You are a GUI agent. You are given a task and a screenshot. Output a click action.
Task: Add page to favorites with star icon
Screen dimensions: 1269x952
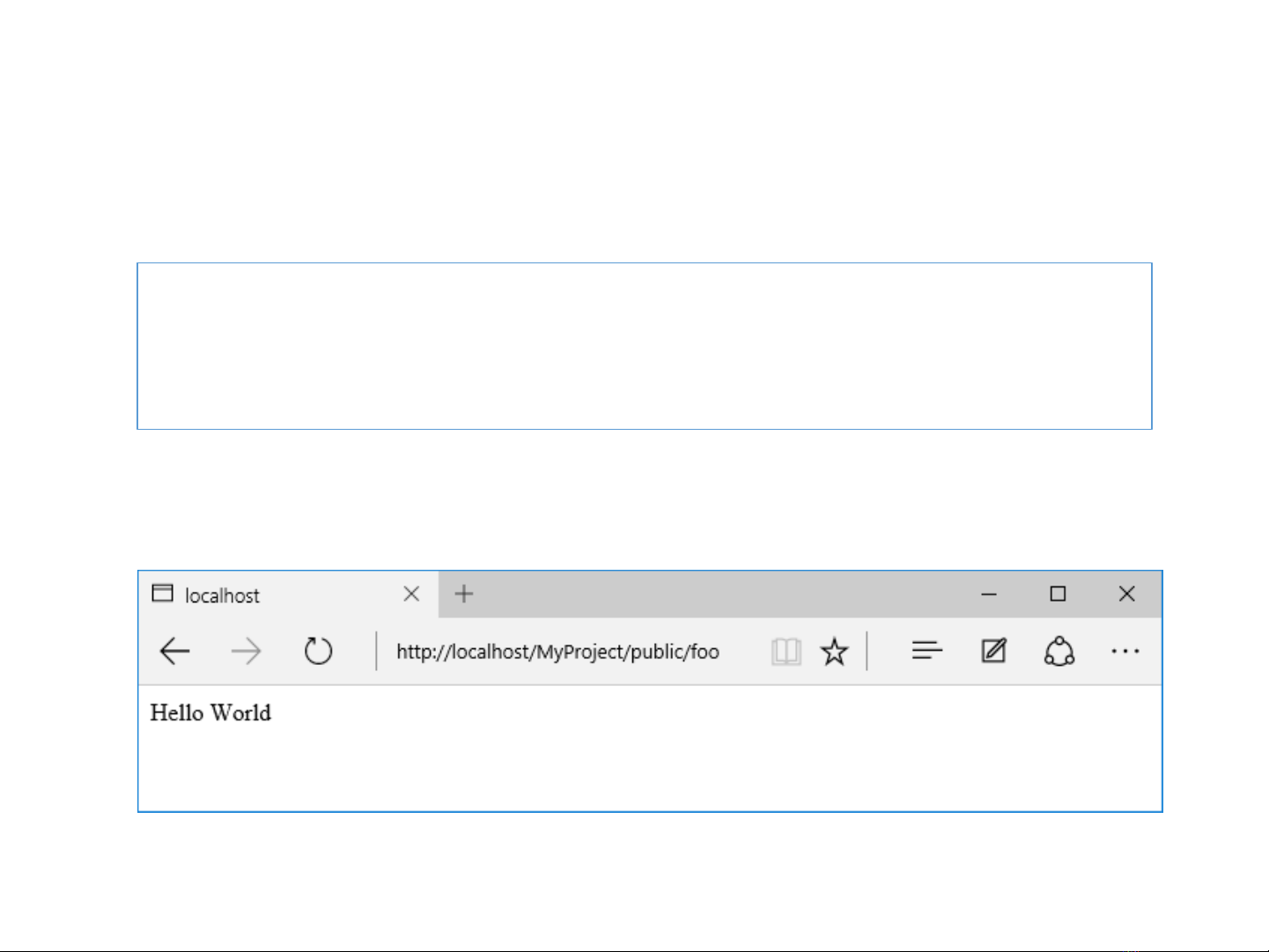pos(834,652)
